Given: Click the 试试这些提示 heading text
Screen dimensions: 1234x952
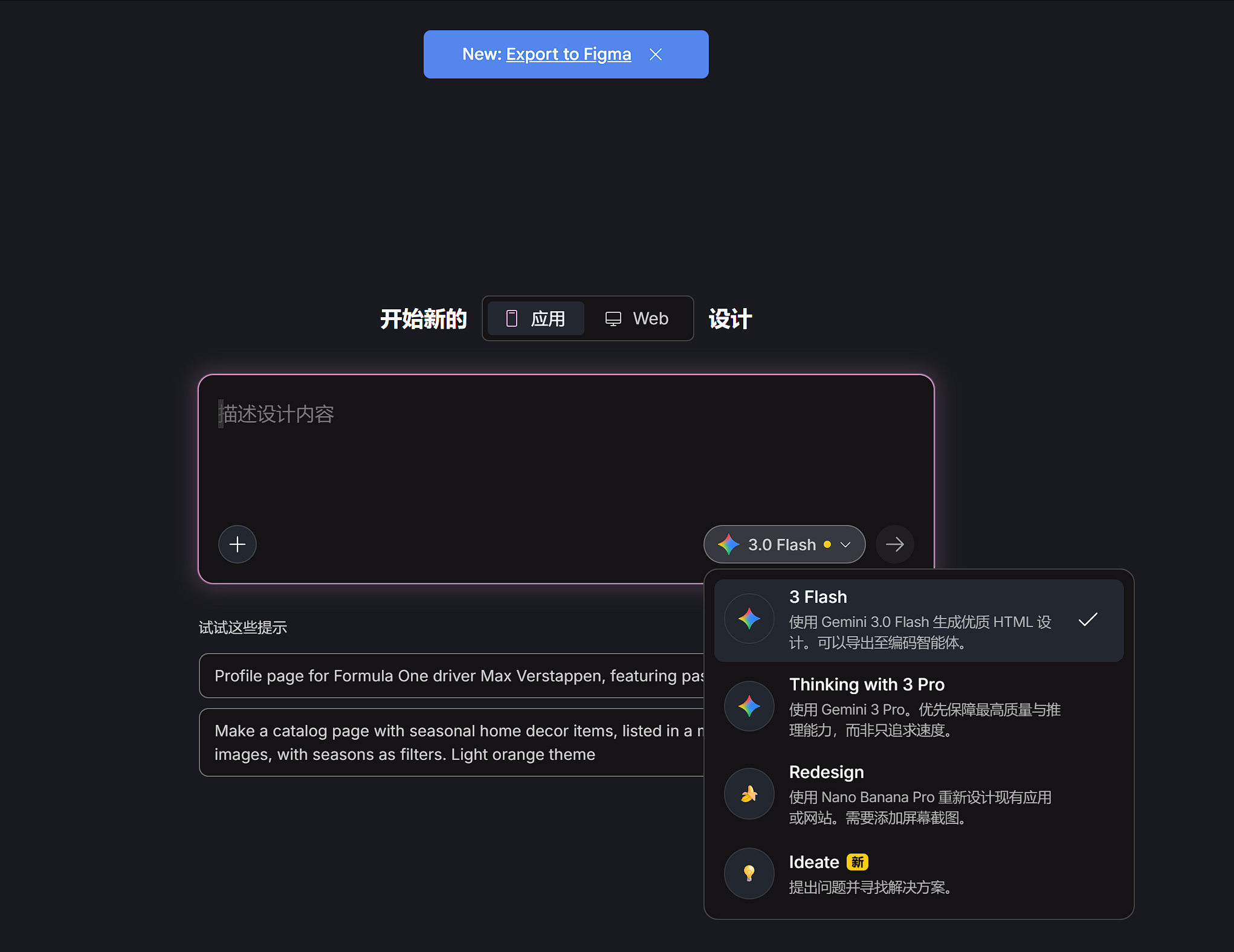Looking at the screenshot, I should pyautogui.click(x=243, y=628).
